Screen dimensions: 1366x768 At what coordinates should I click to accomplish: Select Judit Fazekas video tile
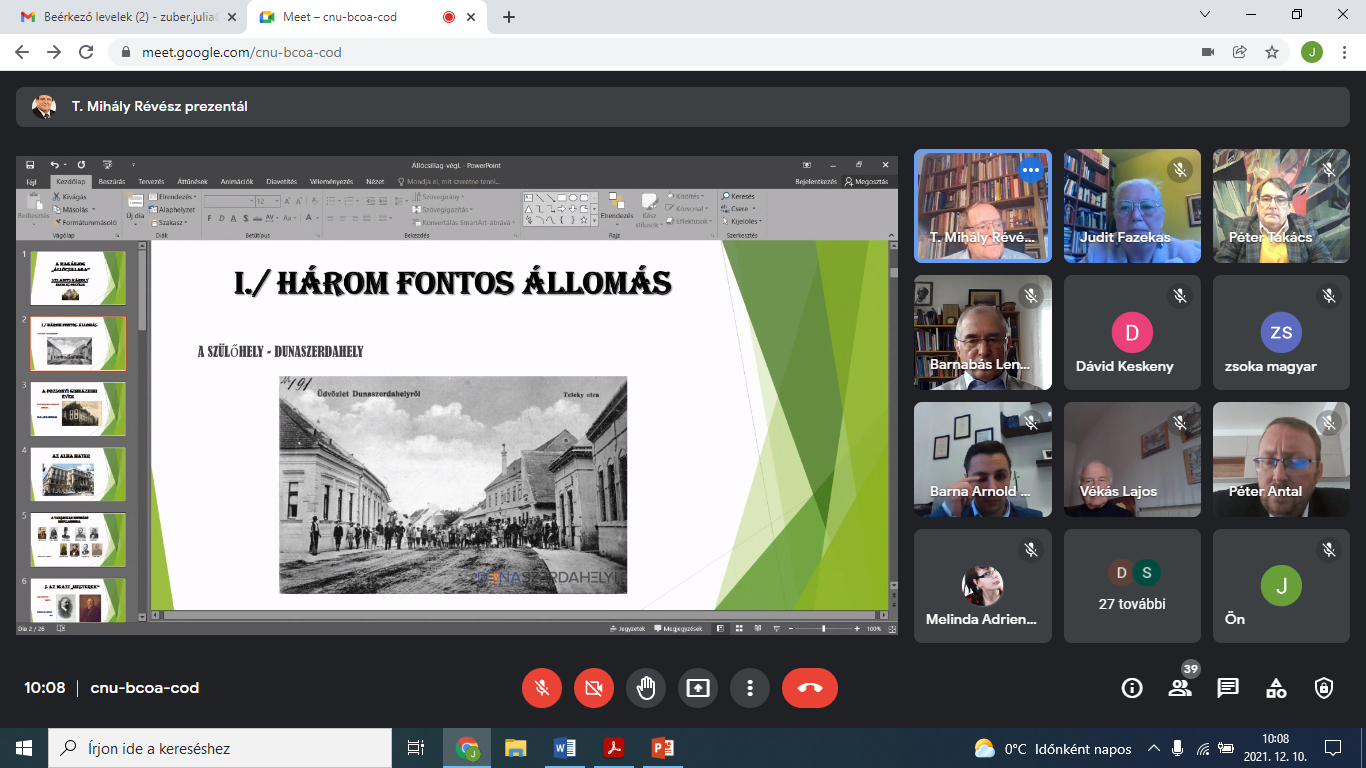1132,206
